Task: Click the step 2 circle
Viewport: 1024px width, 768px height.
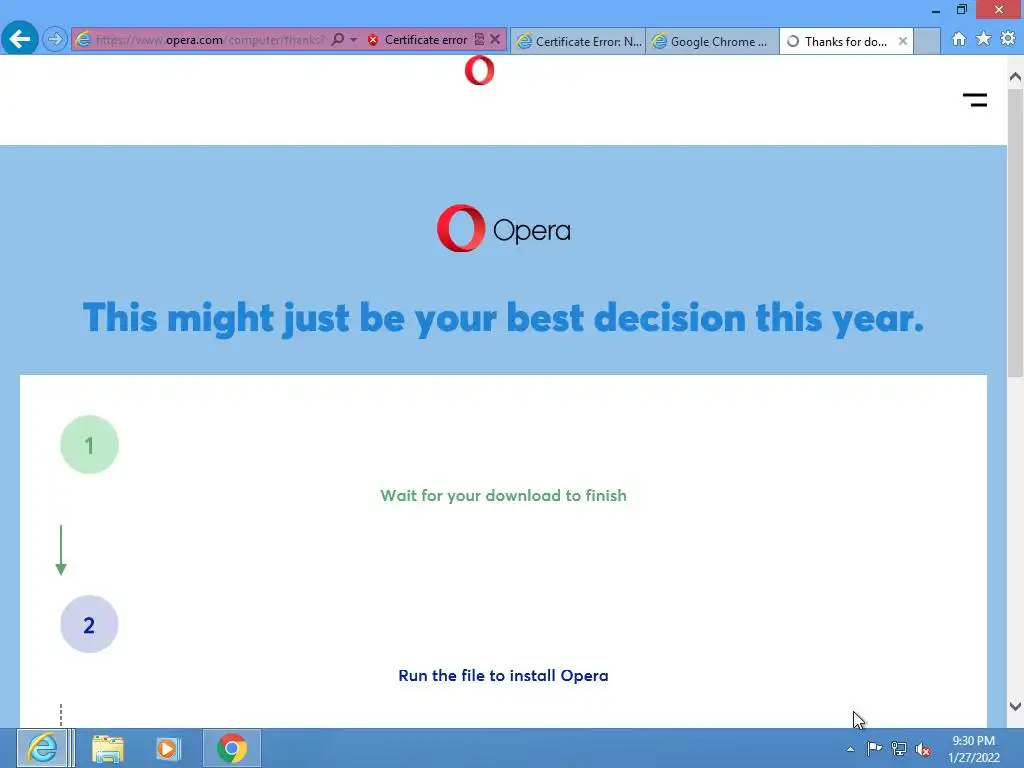Action: 89,624
